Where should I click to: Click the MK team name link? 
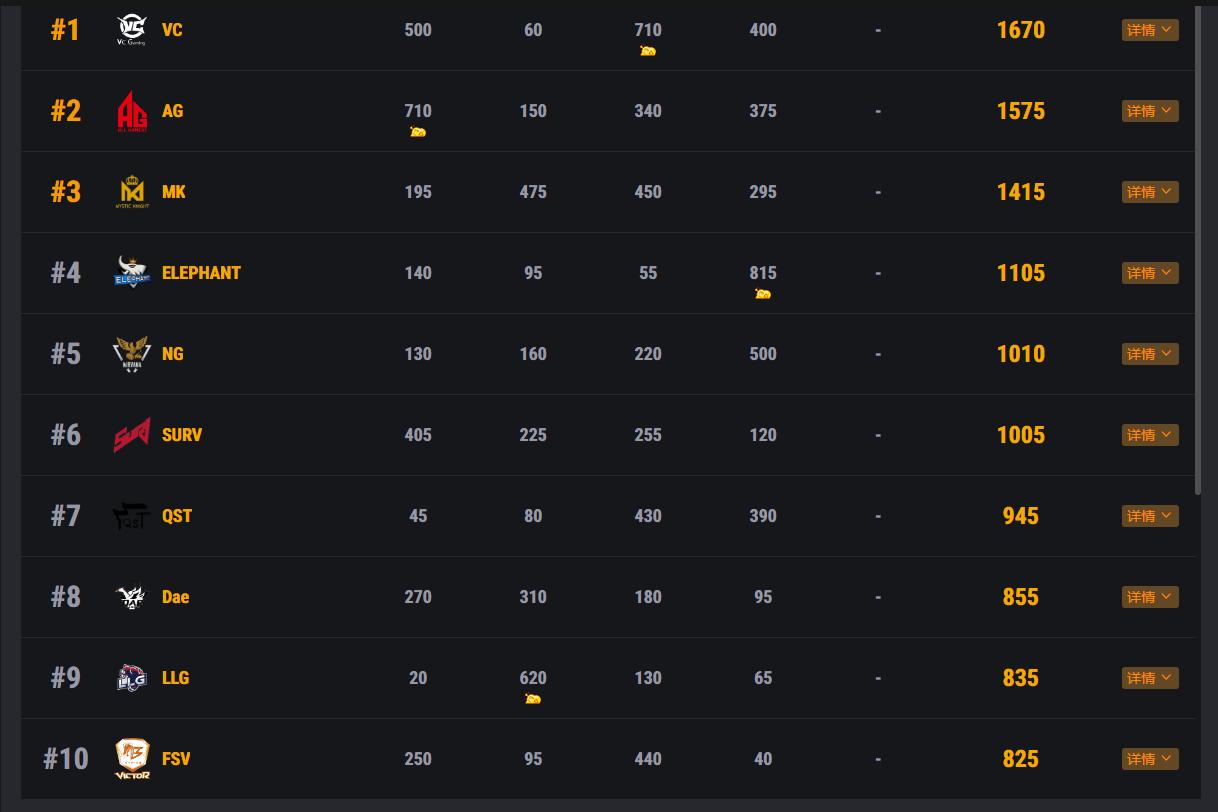174,192
